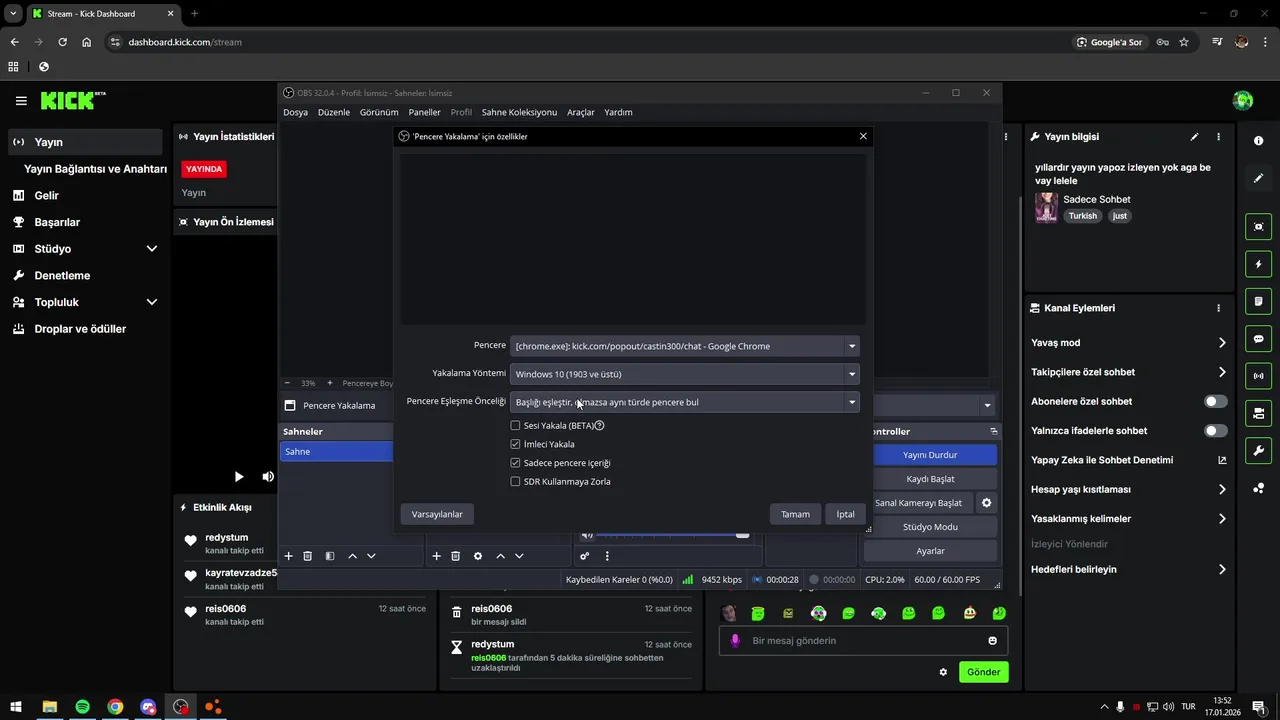Open OBS Studio from the taskbar
The width and height of the screenshot is (1280, 720).
(180, 707)
